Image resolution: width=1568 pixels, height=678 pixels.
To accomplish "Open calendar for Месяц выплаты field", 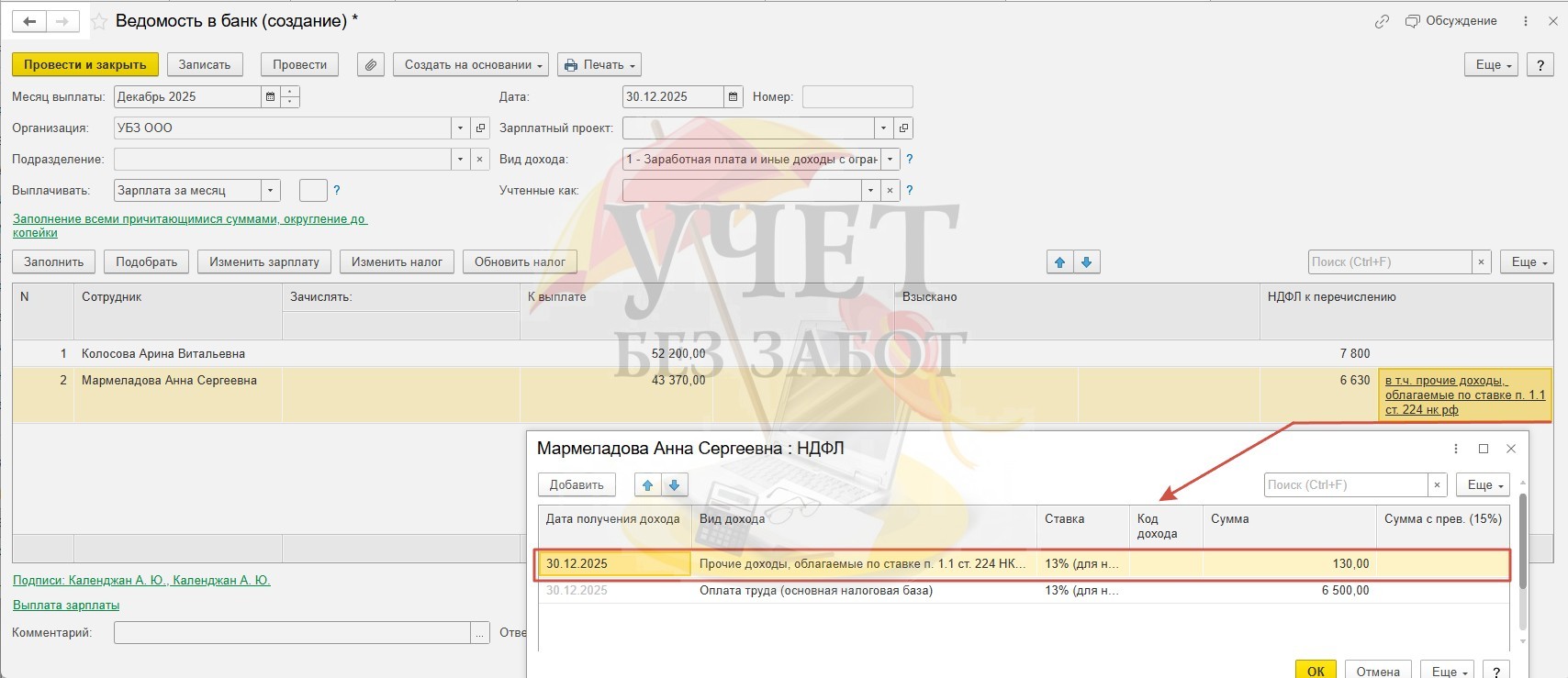I will click(270, 97).
